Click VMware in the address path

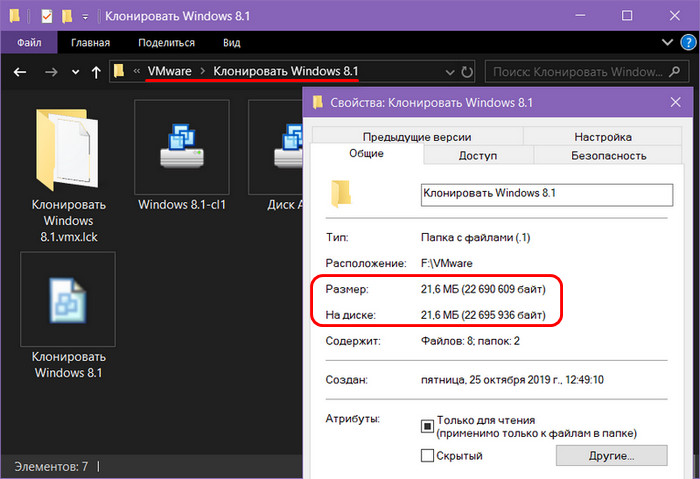170,71
